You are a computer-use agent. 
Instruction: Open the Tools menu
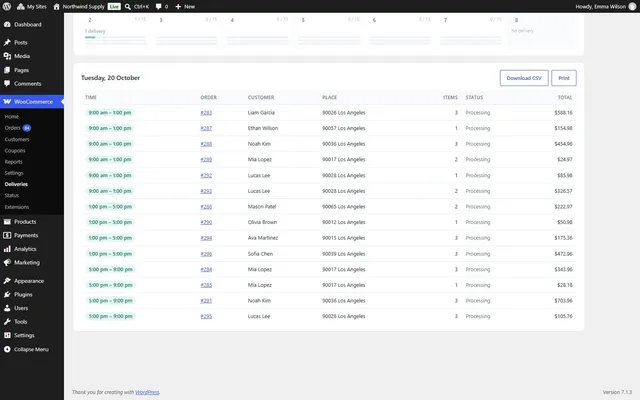tap(32, 322)
